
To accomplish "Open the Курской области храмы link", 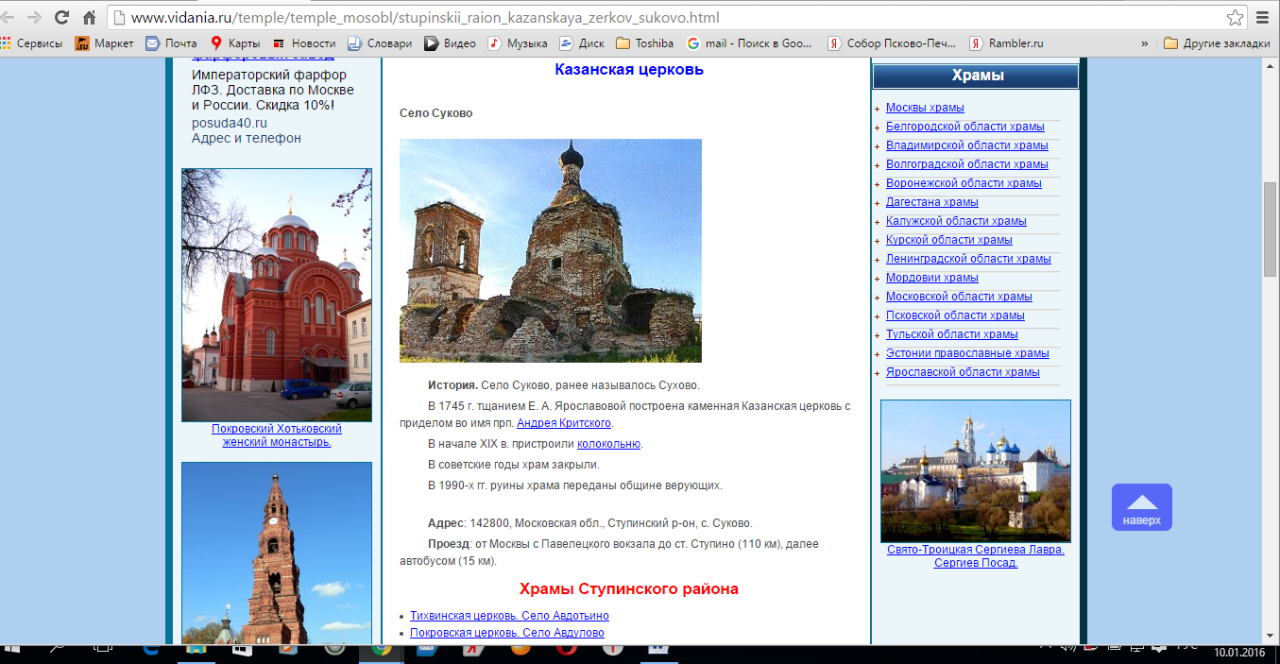I will coord(949,241).
